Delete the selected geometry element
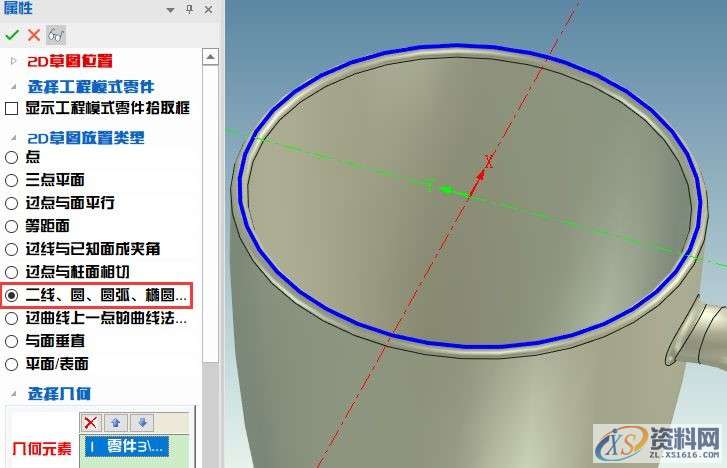This screenshot has height=468, width=727. pyautogui.click(x=91, y=423)
